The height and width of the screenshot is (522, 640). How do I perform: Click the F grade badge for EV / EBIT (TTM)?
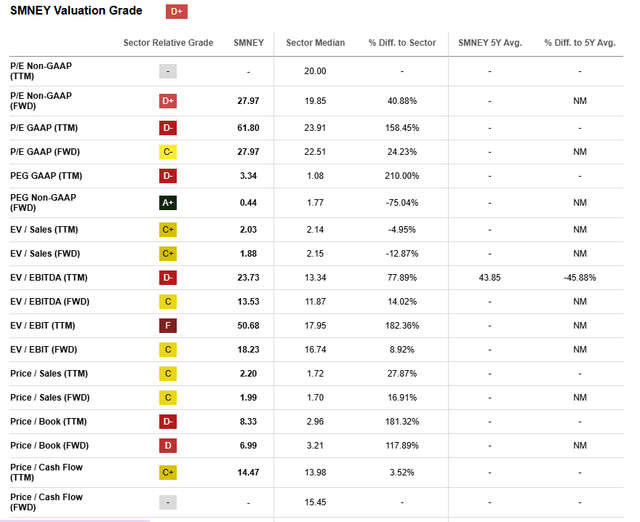tap(168, 325)
